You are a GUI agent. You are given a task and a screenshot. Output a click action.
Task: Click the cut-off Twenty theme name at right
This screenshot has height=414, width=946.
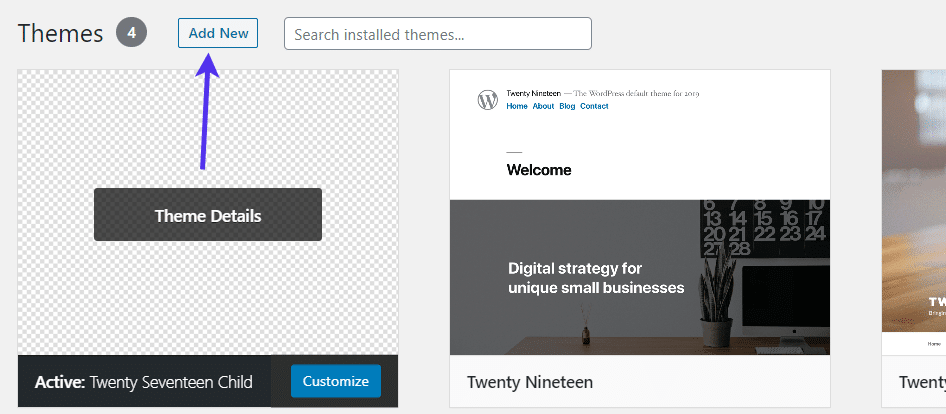click(921, 382)
